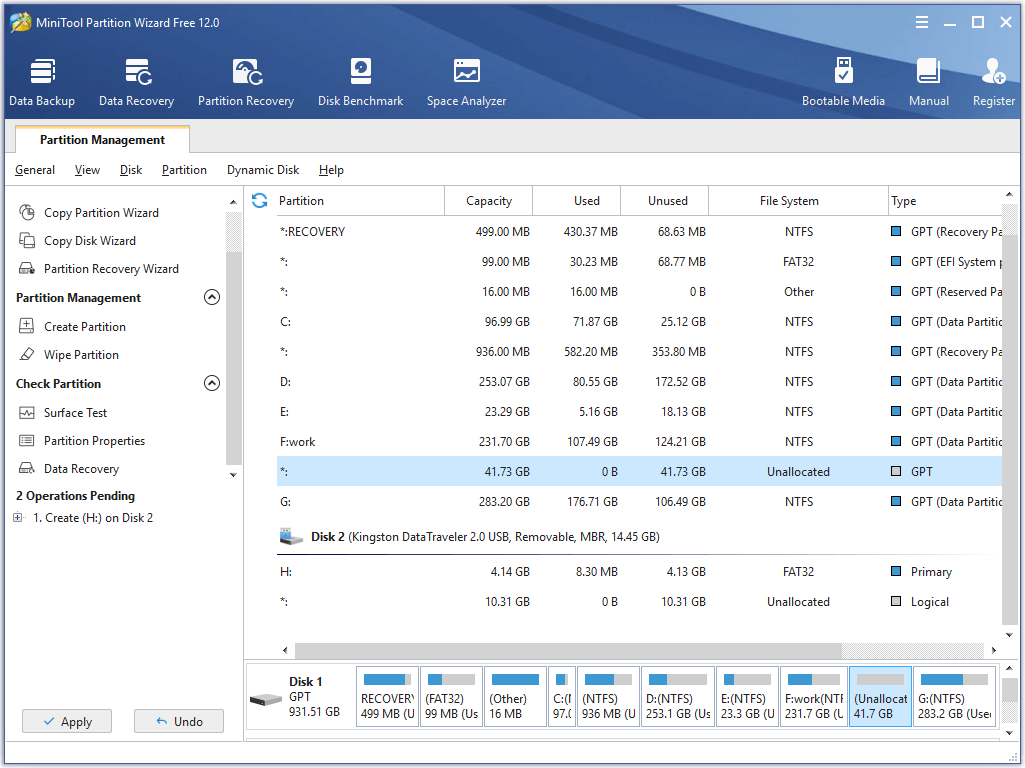The width and height of the screenshot is (1025, 768).
Task: Collapse the Check Partition section
Action: coord(211,382)
